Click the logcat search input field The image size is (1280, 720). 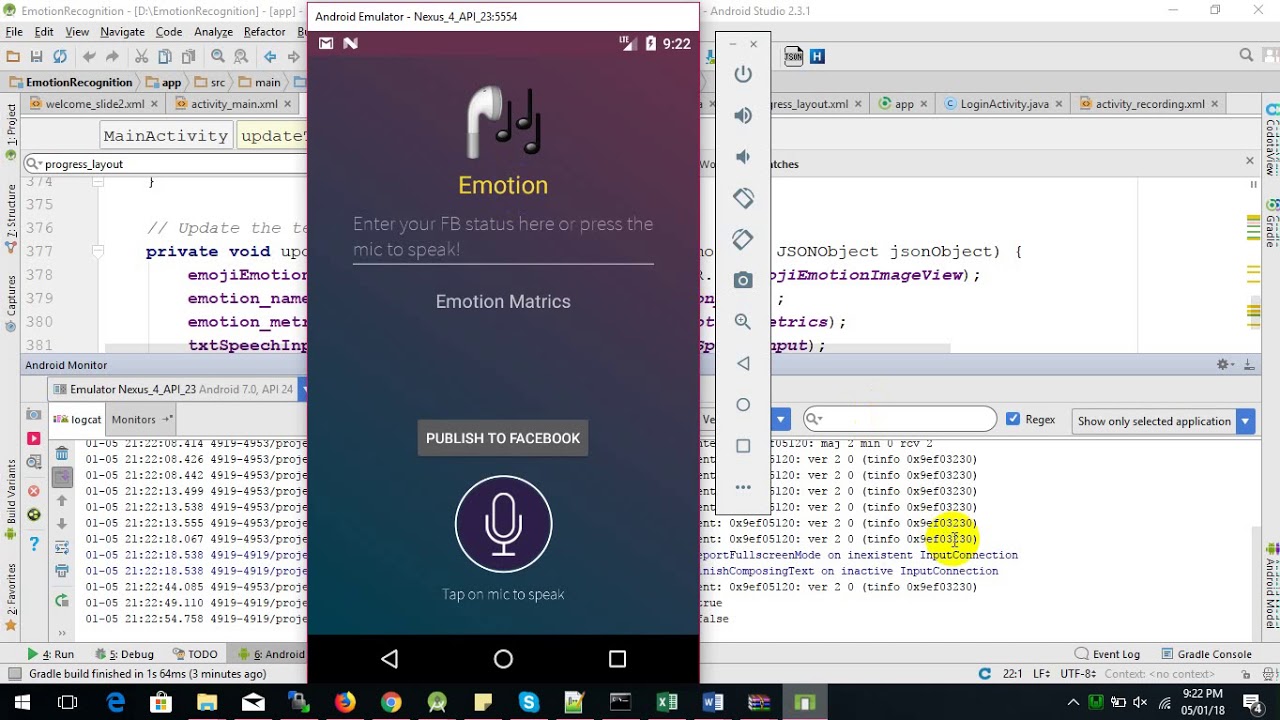[x=900, y=419]
